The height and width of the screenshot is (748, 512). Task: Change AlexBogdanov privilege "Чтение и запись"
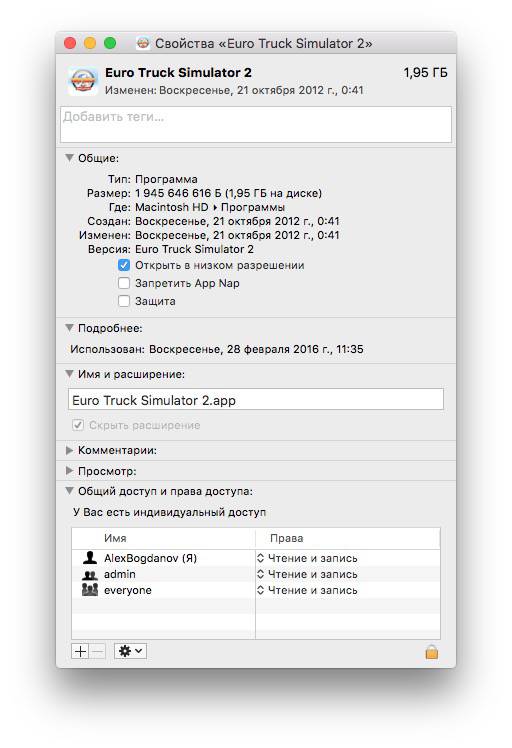(x=307, y=558)
